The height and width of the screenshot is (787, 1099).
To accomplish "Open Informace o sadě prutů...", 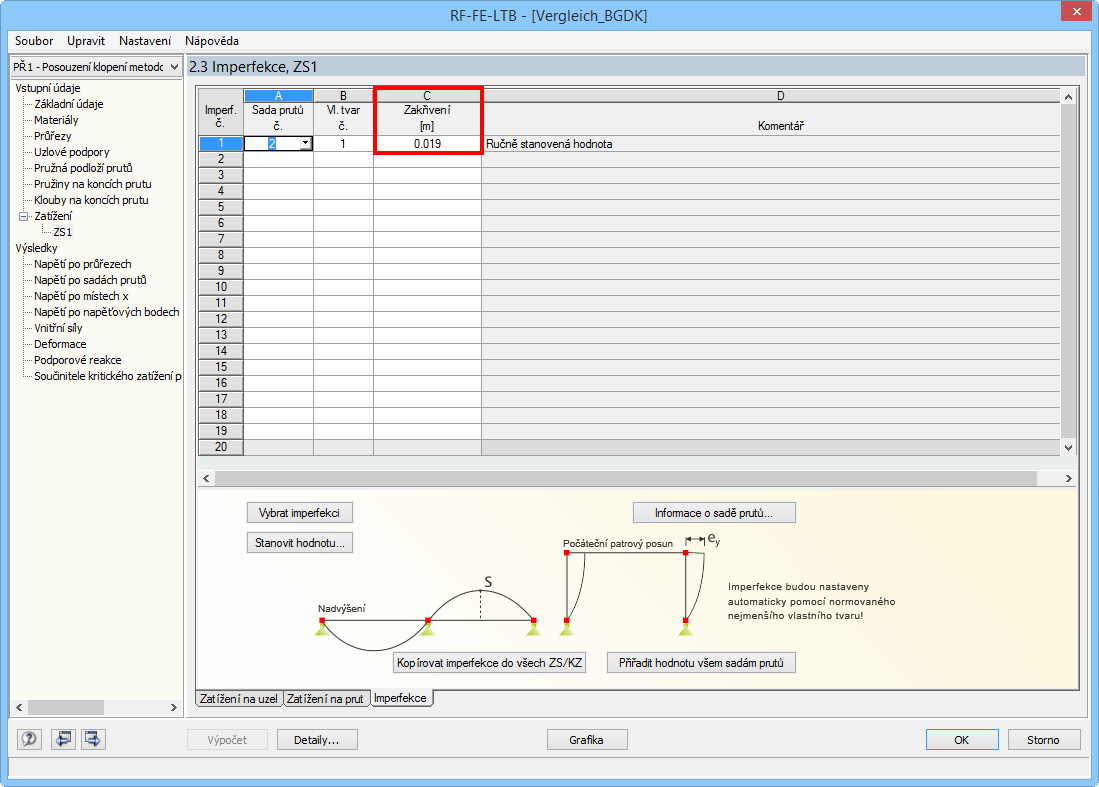I will 714,513.
